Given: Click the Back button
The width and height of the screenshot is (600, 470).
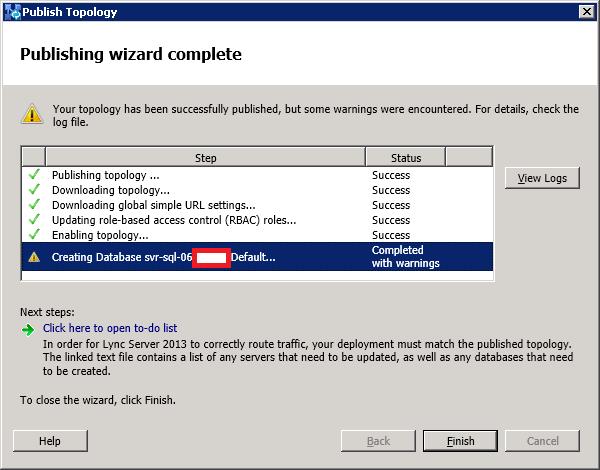Looking at the screenshot, I should point(378,441).
